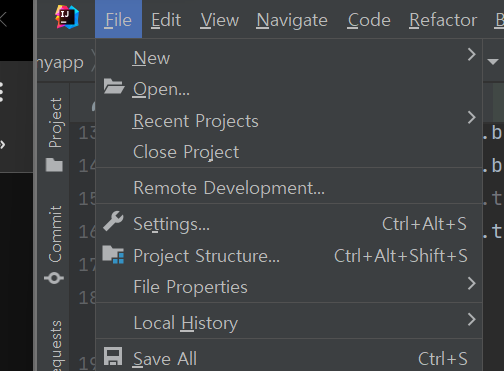Expand the Local History submenu arrow
Image resolution: width=504 pixels, height=371 pixels.
click(471, 319)
